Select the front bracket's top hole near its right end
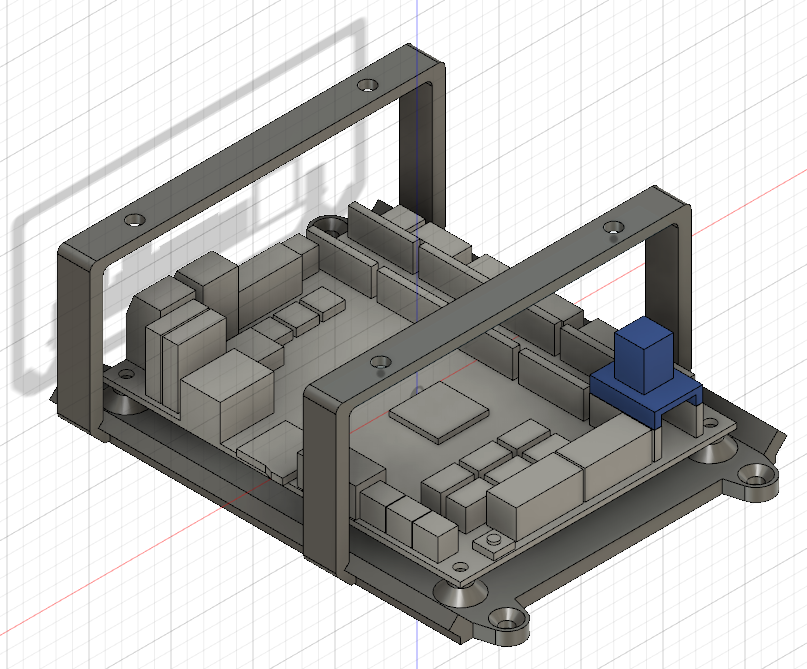Viewport: 807px width, 669px height. pyautogui.click(x=613, y=227)
